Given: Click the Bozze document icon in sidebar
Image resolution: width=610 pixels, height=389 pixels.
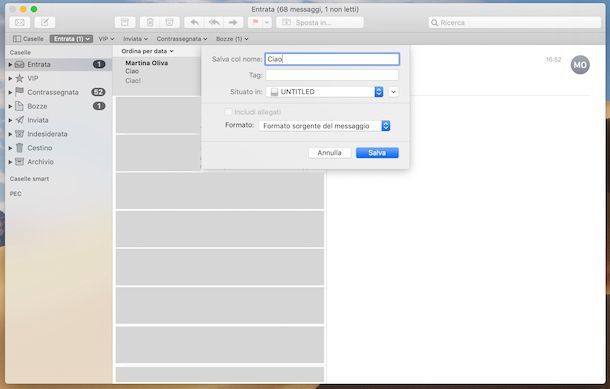Looking at the screenshot, I should [19, 106].
